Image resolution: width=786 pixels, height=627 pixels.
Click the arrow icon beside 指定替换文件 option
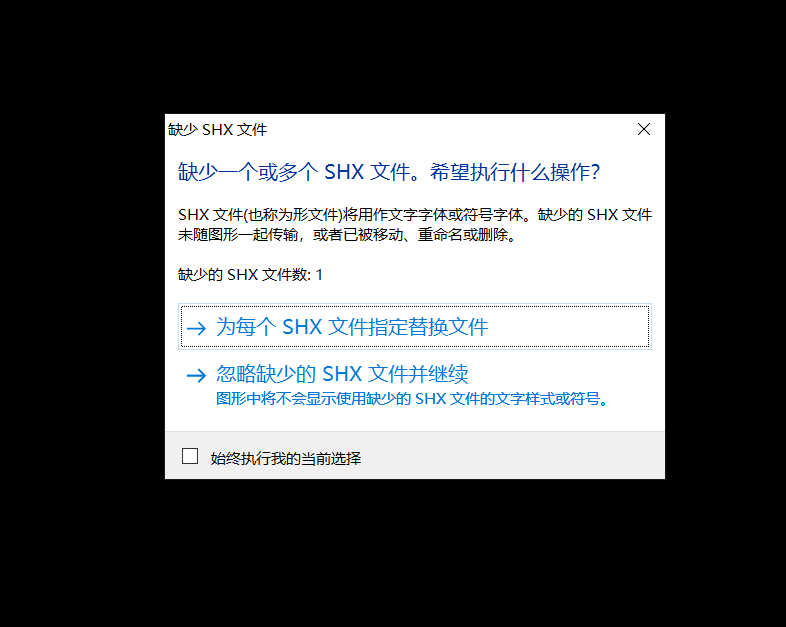(x=196, y=328)
